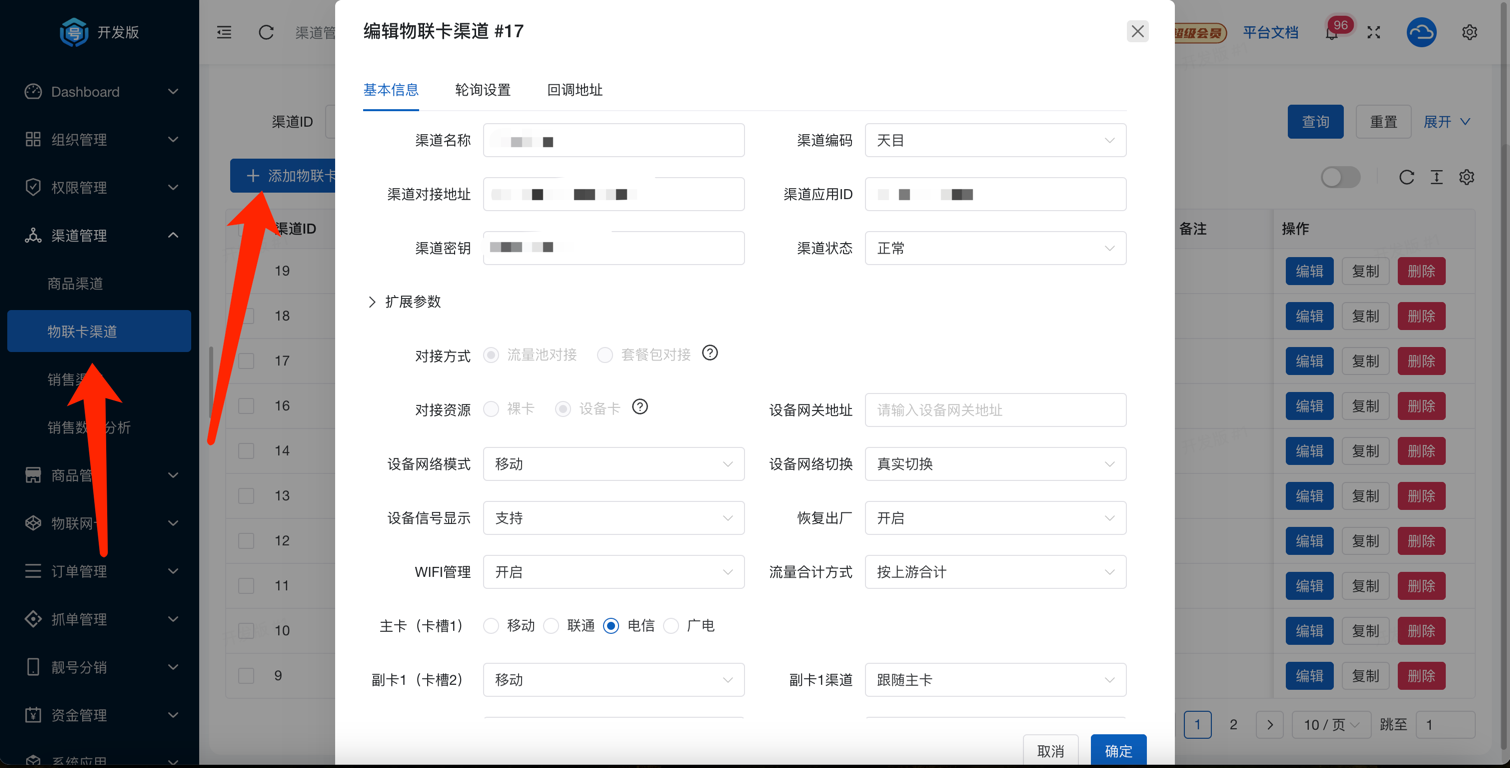Click the refresh icon in top header
The width and height of the screenshot is (1510, 768).
[x=266, y=32]
